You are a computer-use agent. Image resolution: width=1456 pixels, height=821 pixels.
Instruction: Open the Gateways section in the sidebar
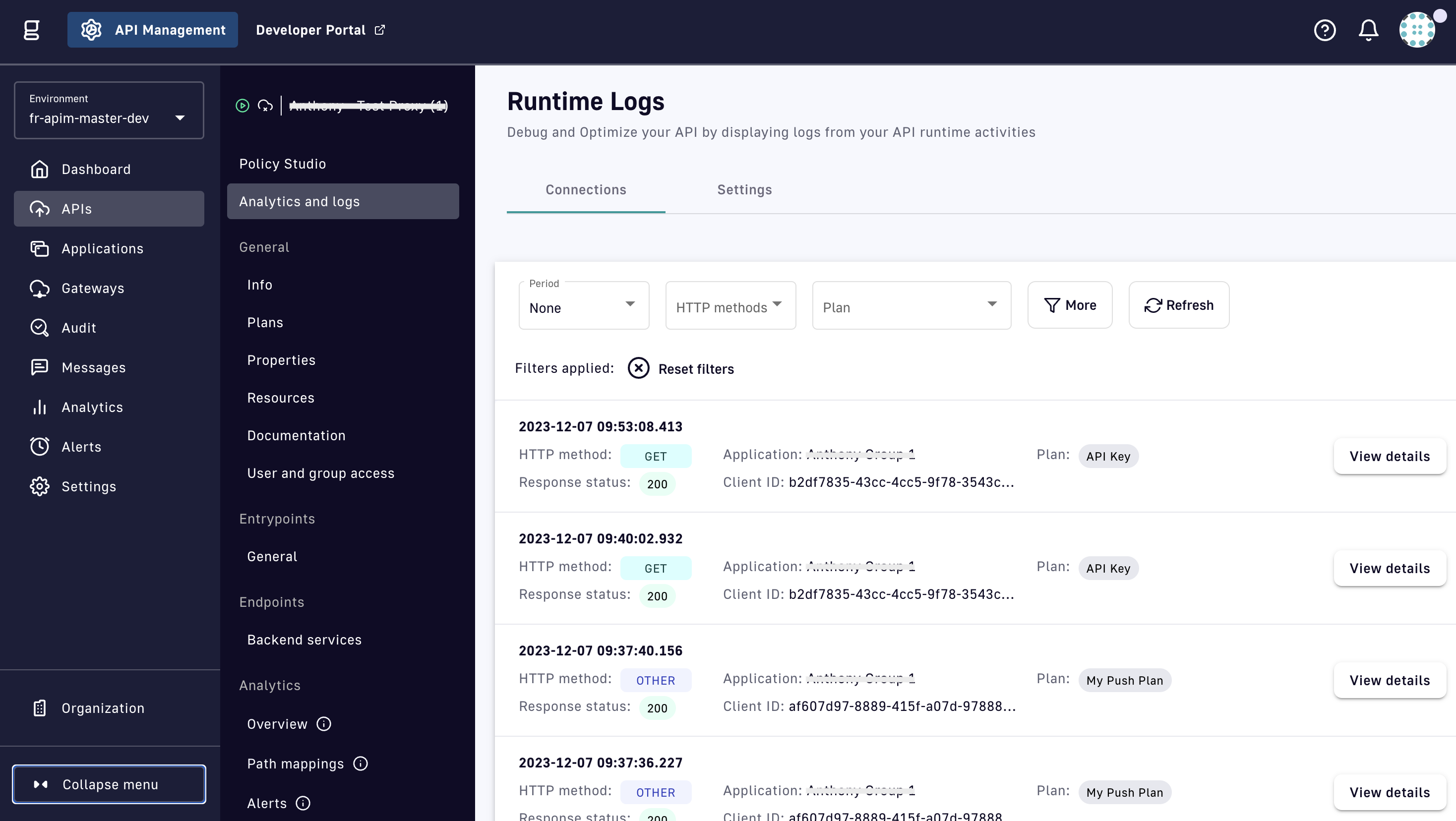point(93,288)
